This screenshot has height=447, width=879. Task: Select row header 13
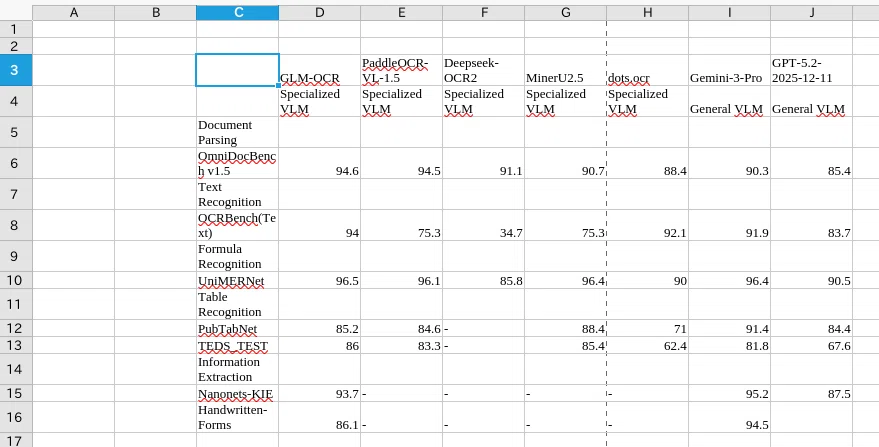16,345
